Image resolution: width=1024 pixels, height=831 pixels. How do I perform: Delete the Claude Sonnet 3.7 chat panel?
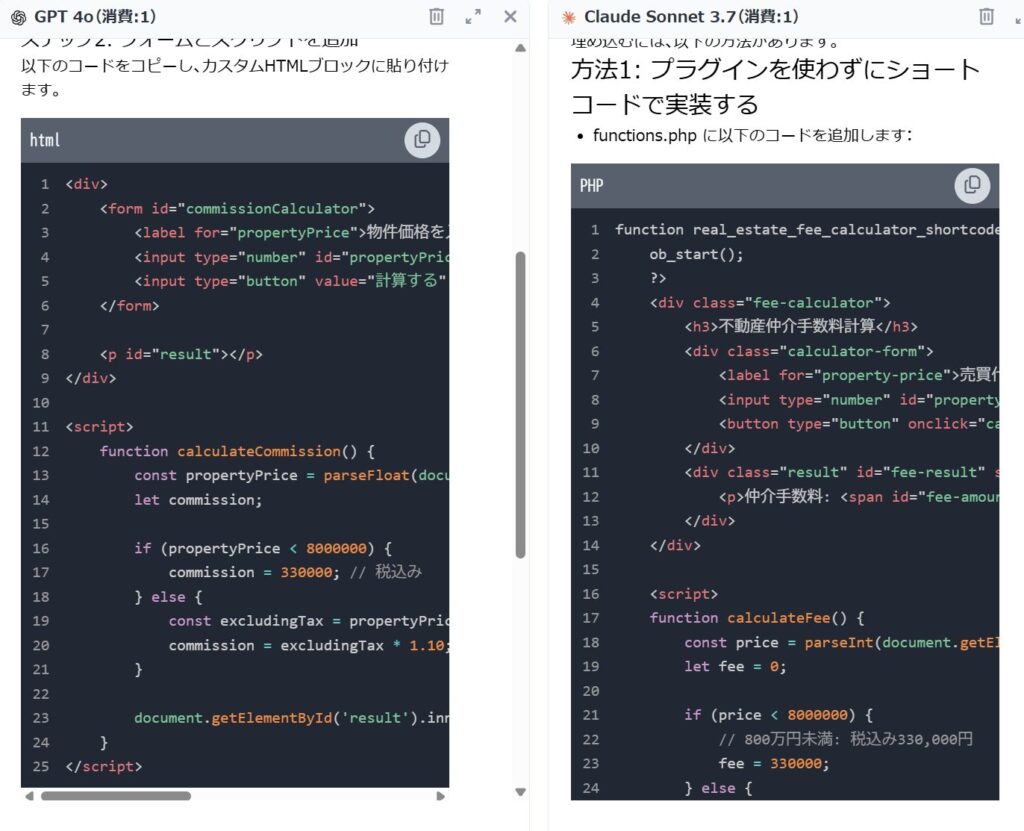click(986, 16)
